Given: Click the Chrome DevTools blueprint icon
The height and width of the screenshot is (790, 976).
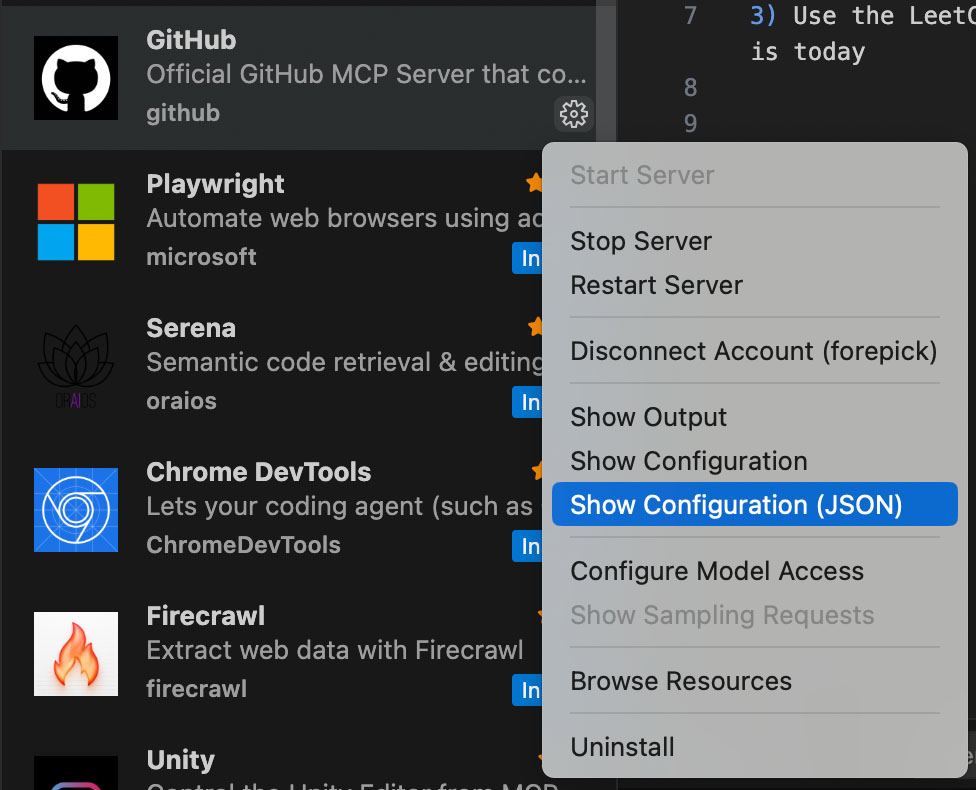Looking at the screenshot, I should (76, 510).
